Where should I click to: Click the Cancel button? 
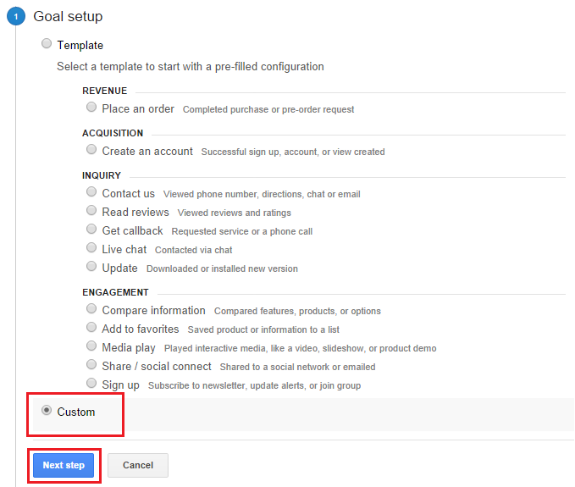138,465
